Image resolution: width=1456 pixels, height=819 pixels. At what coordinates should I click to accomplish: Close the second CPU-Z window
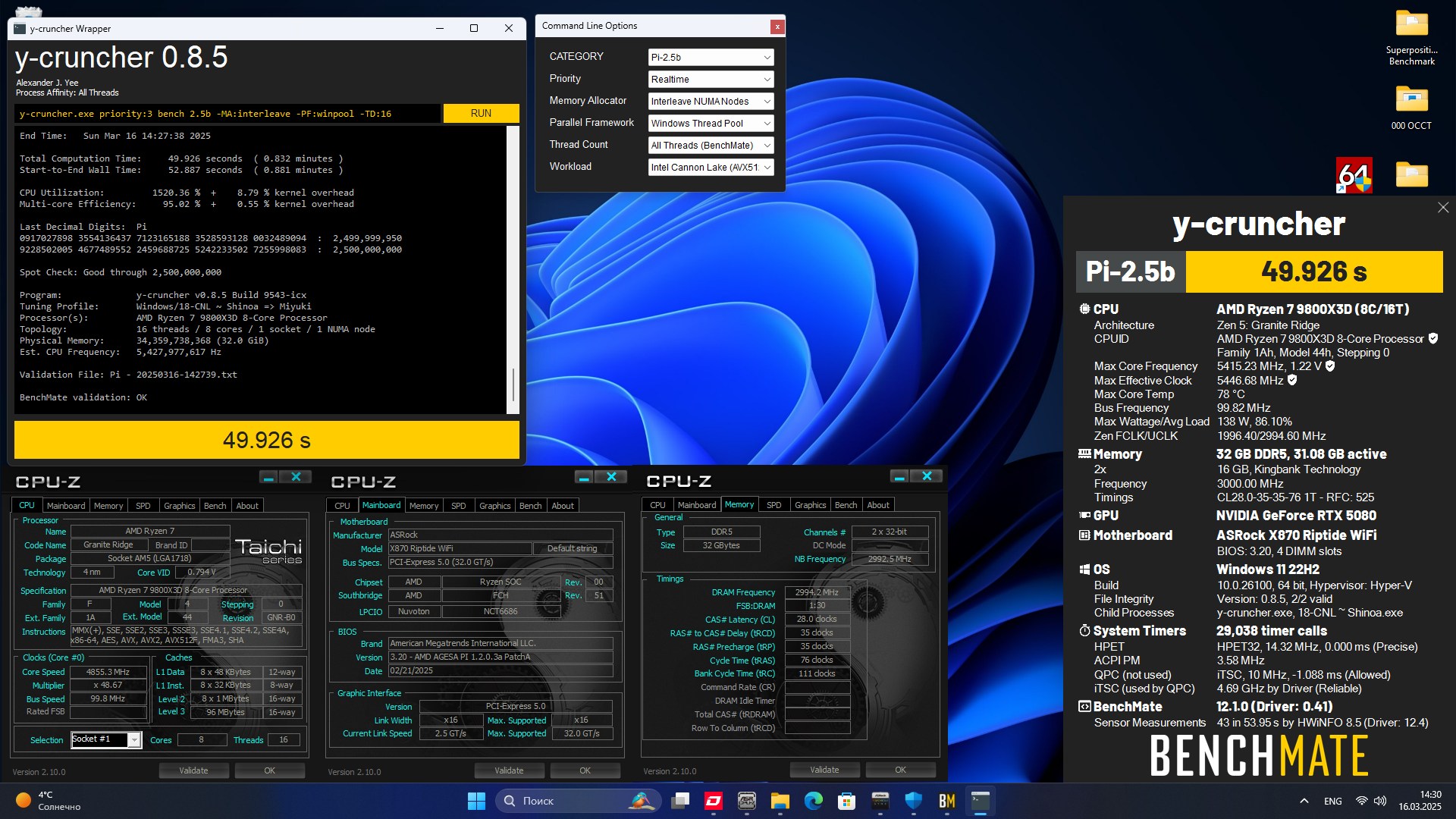[611, 477]
